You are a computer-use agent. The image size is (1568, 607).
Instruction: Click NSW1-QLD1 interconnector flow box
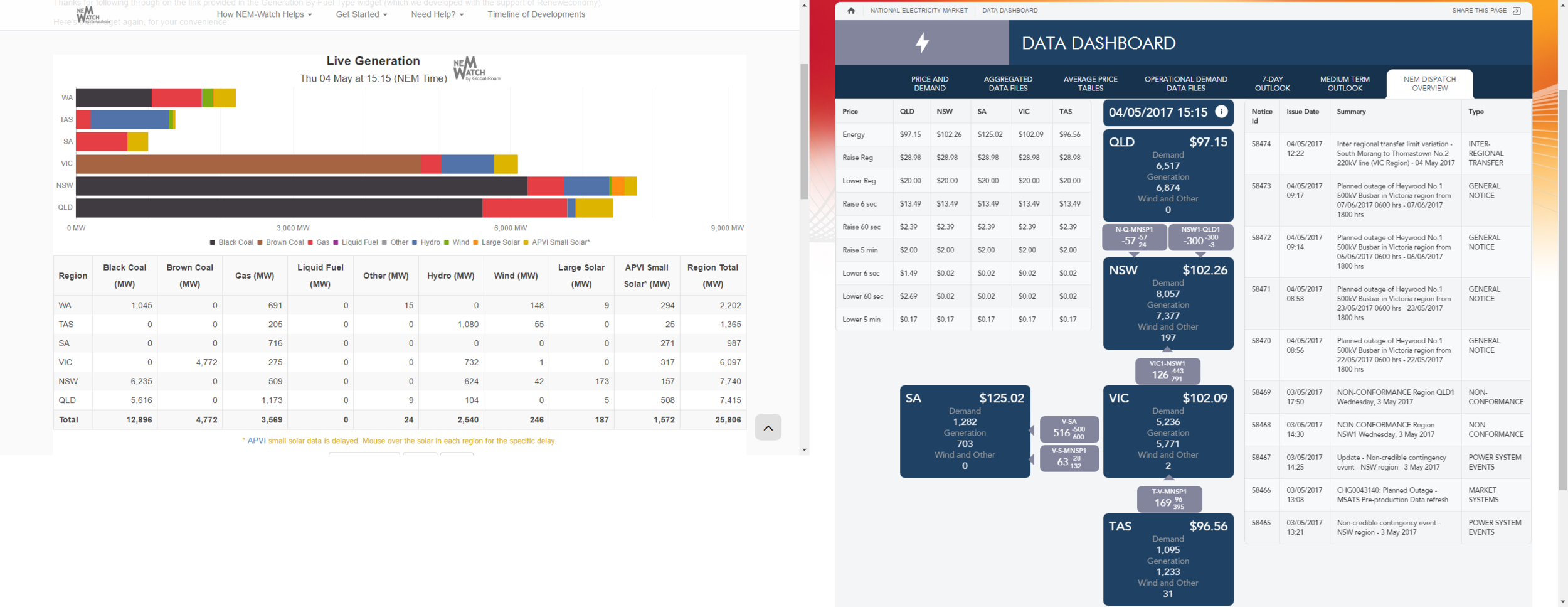pyautogui.click(x=1200, y=237)
